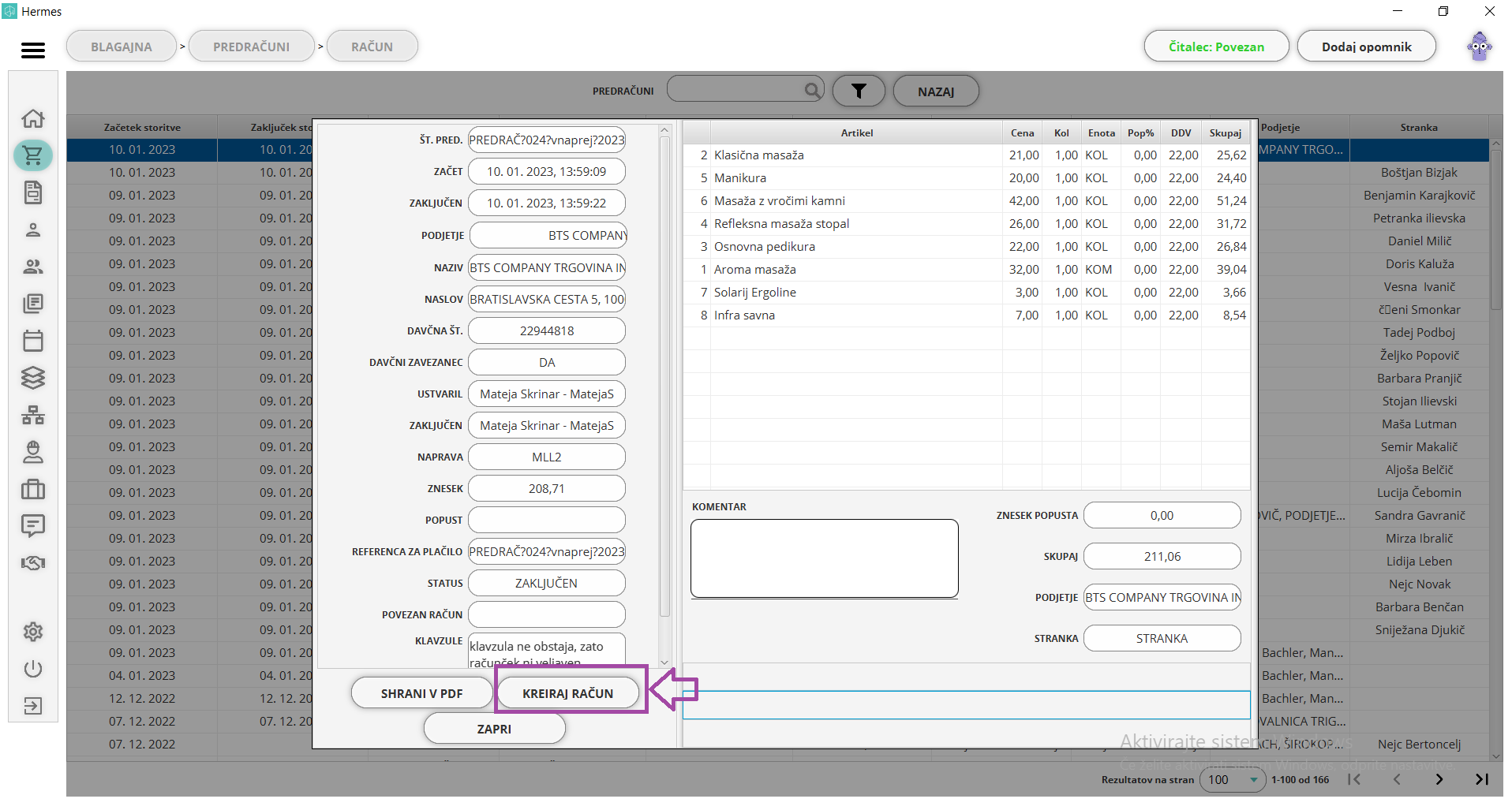
Task: Select Manikura article row
Action: (967, 178)
